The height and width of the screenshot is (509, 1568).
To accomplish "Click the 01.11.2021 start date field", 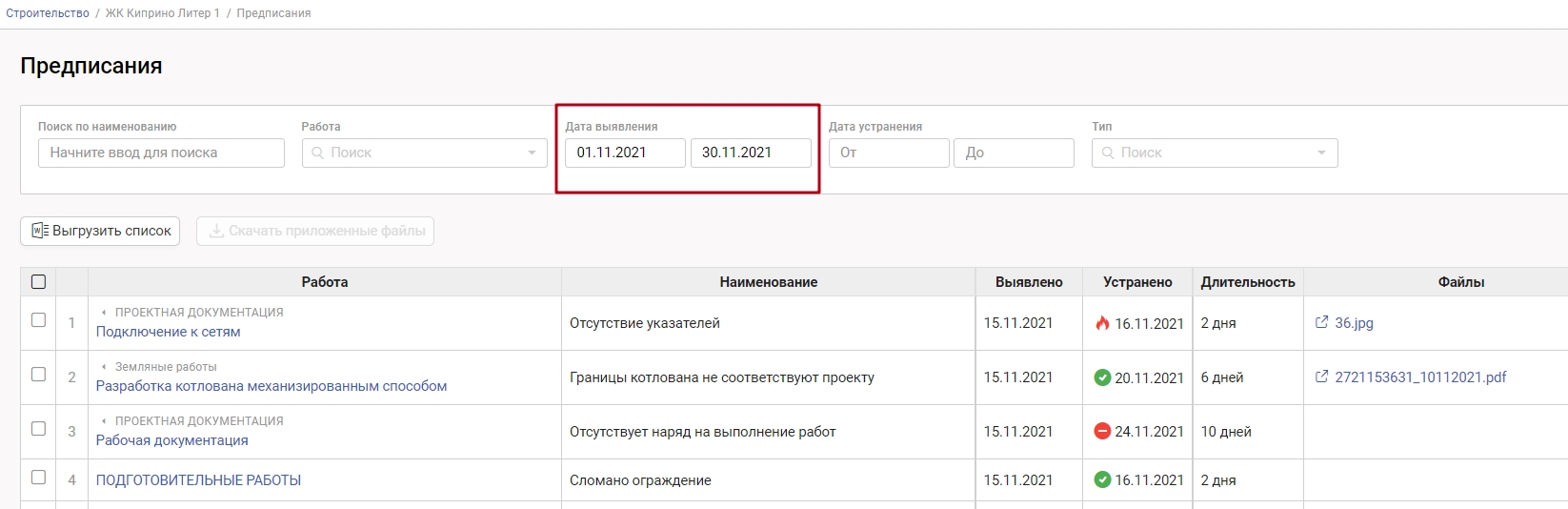I will coord(624,153).
